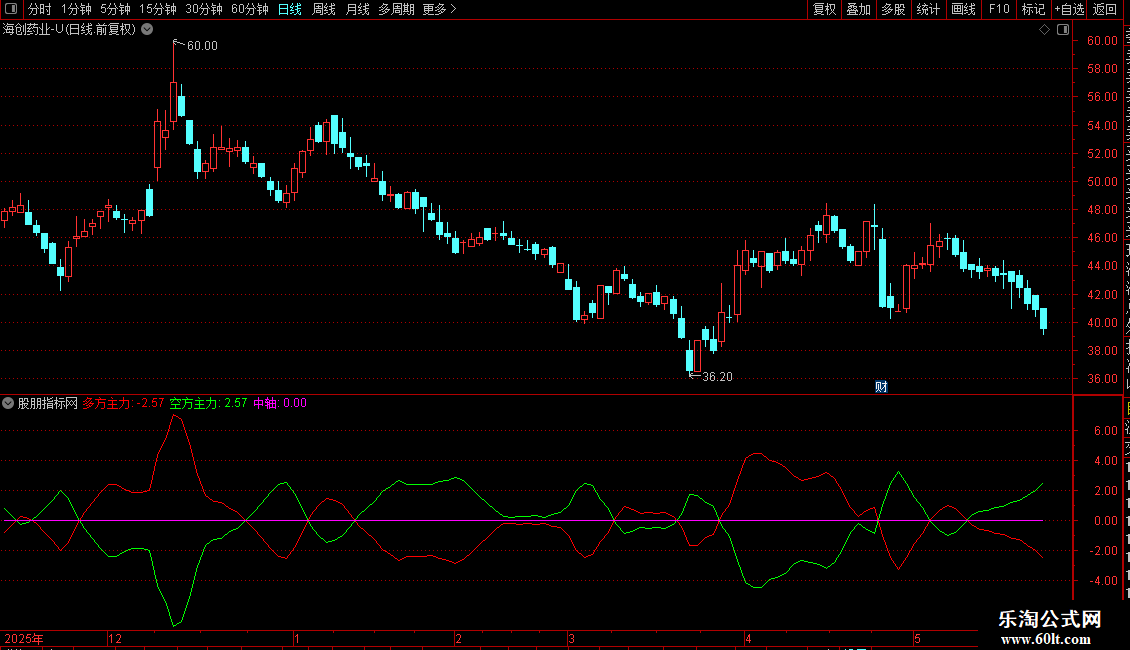Screen dimensions: 1130x650
Task: Switch to 月线 monthly chart
Action: click(x=357, y=9)
